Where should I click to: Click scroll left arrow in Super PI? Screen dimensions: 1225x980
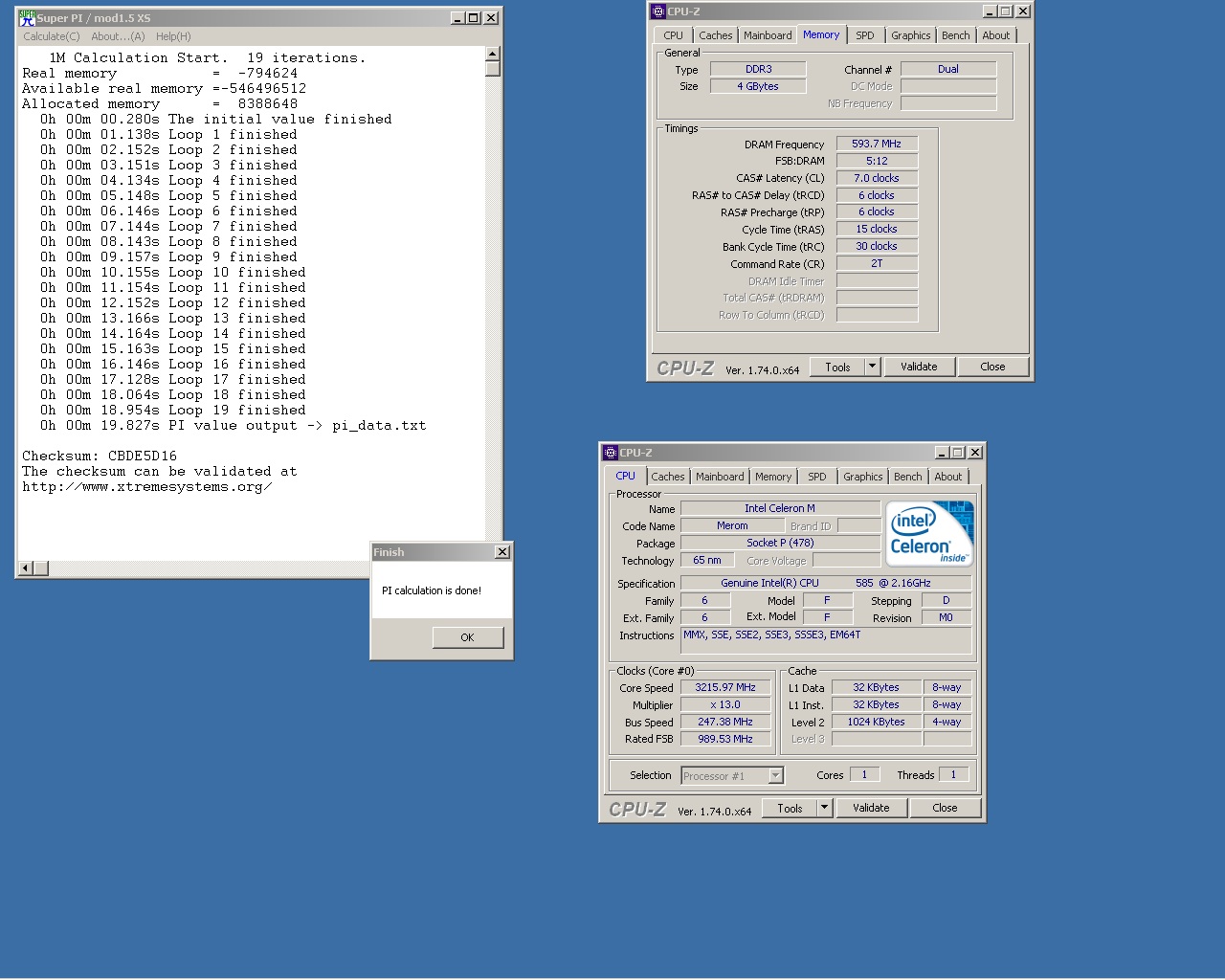coord(27,568)
